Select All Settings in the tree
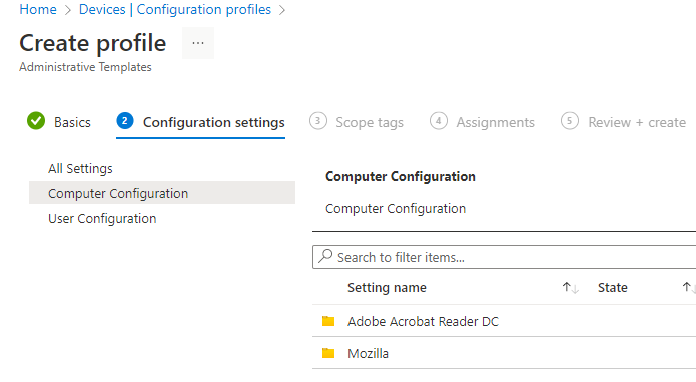The width and height of the screenshot is (696, 382). click(x=80, y=169)
